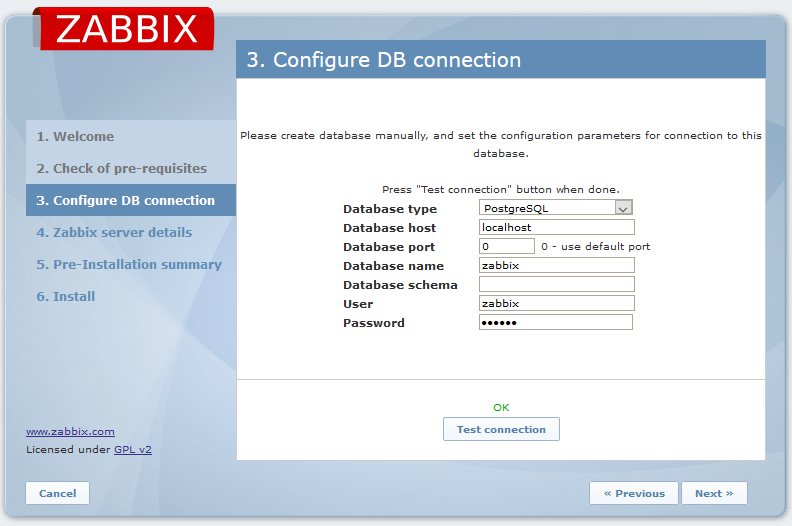The height and width of the screenshot is (526, 792).
Task: Click into the Database name field
Action: 556,265
